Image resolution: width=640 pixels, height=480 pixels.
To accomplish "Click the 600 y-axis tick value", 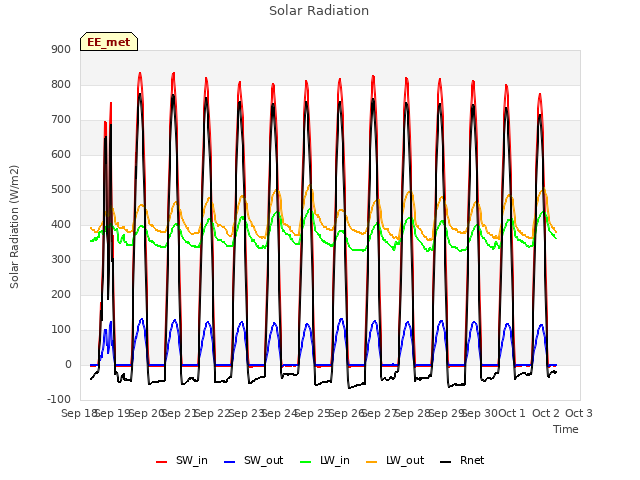I will click(61, 155).
